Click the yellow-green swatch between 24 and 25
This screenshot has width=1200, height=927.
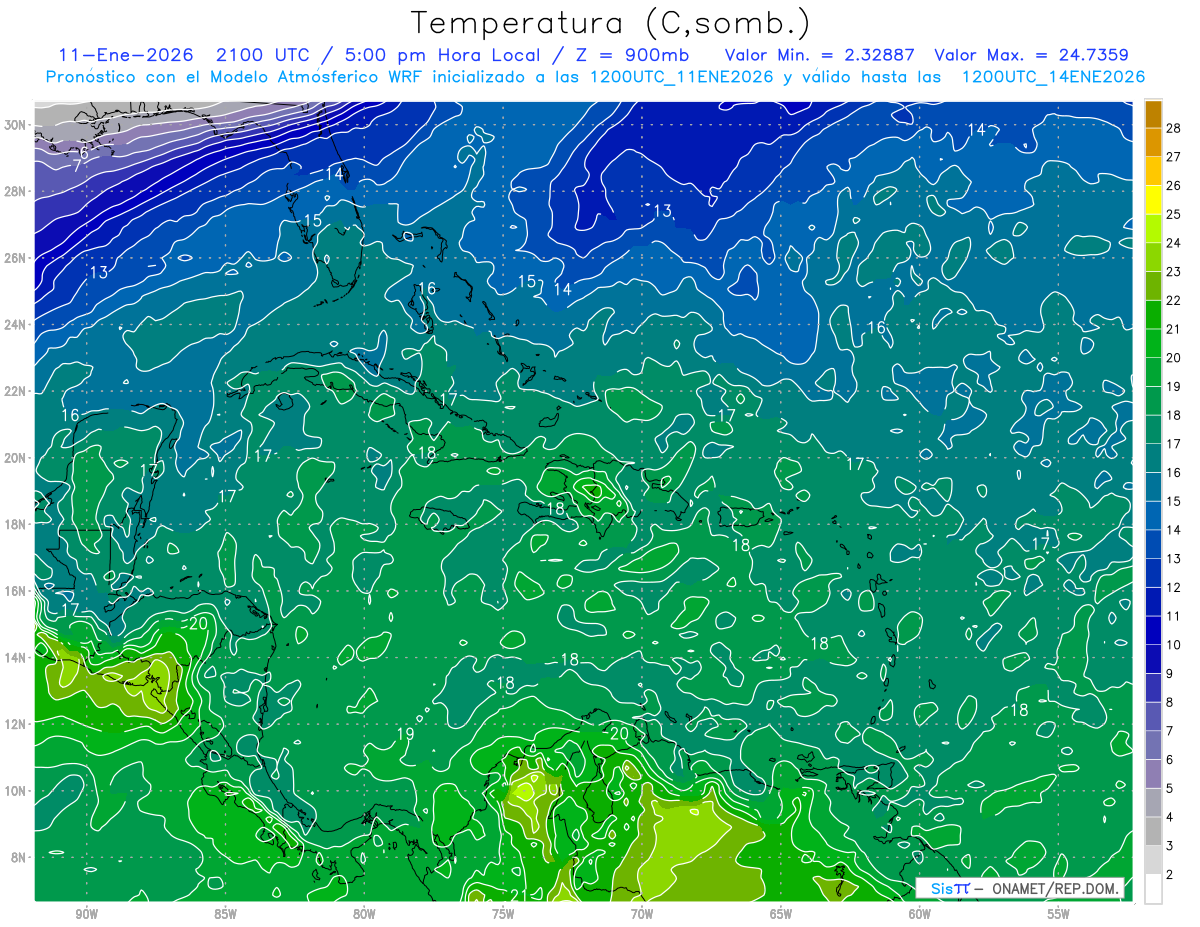coord(1153,229)
